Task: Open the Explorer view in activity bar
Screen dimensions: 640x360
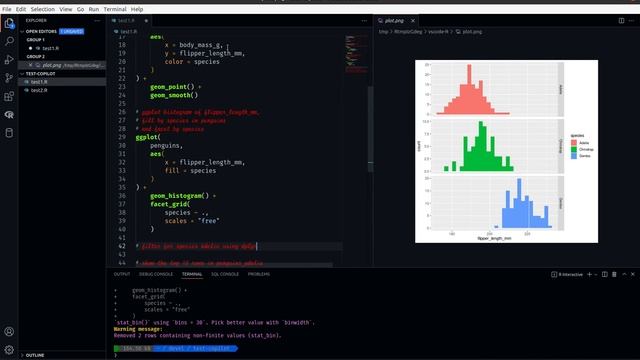Action: pyautogui.click(x=9, y=23)
